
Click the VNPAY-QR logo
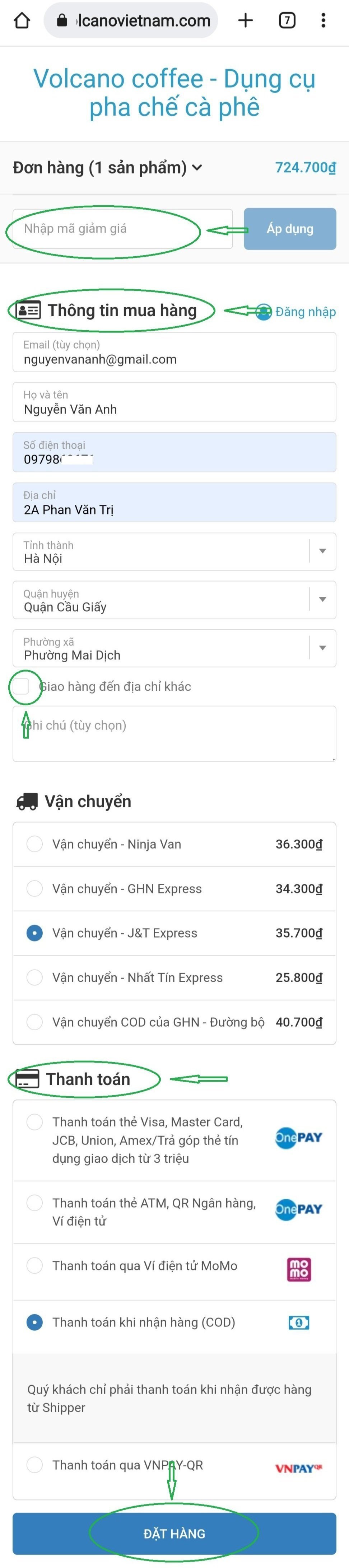298,1469
